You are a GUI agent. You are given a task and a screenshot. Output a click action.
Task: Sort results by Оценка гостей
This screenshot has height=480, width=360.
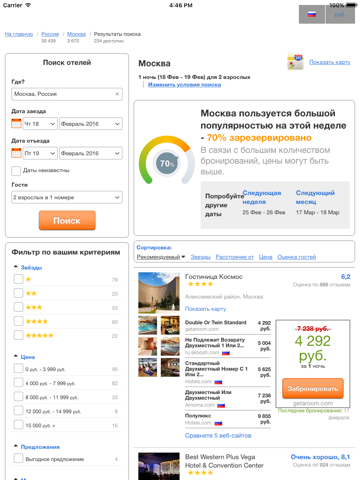pyautogui.click(x=297, y=257)
